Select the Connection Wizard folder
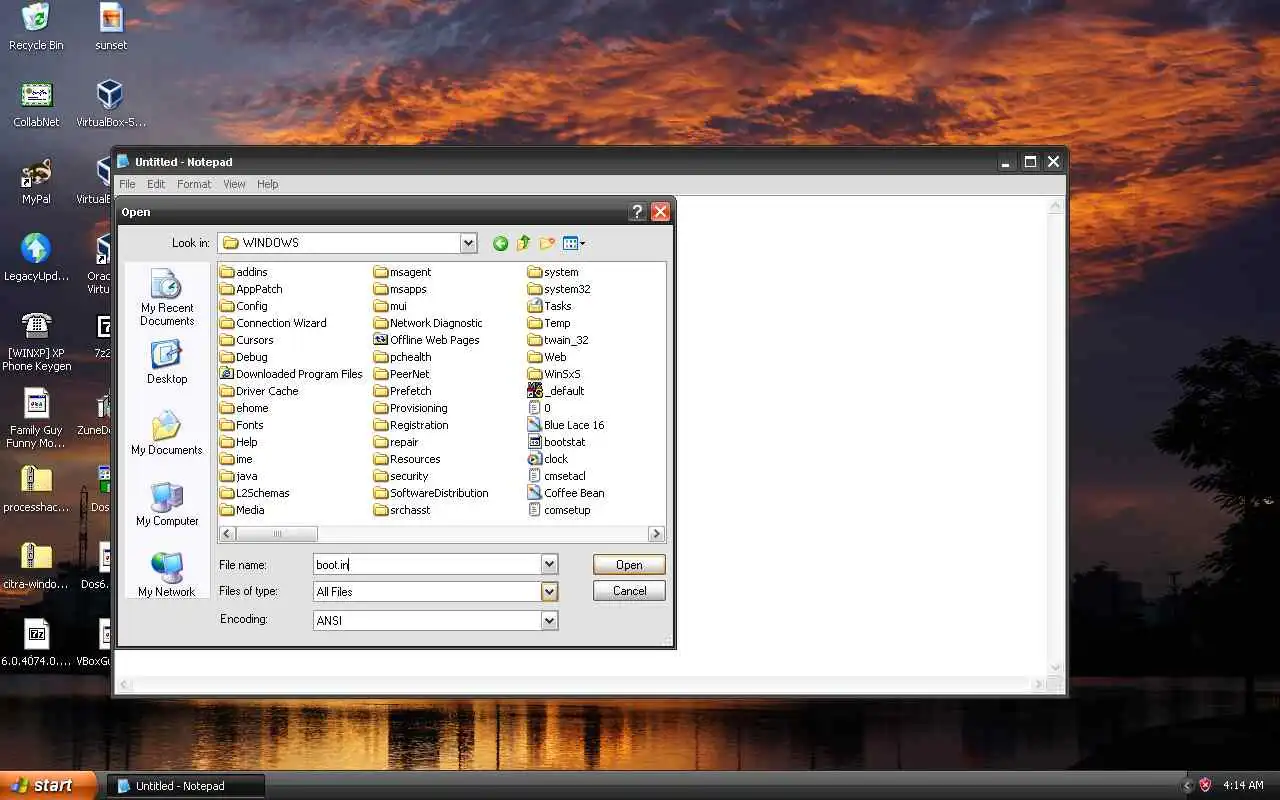1280x800 pixels. pos(273,323)
